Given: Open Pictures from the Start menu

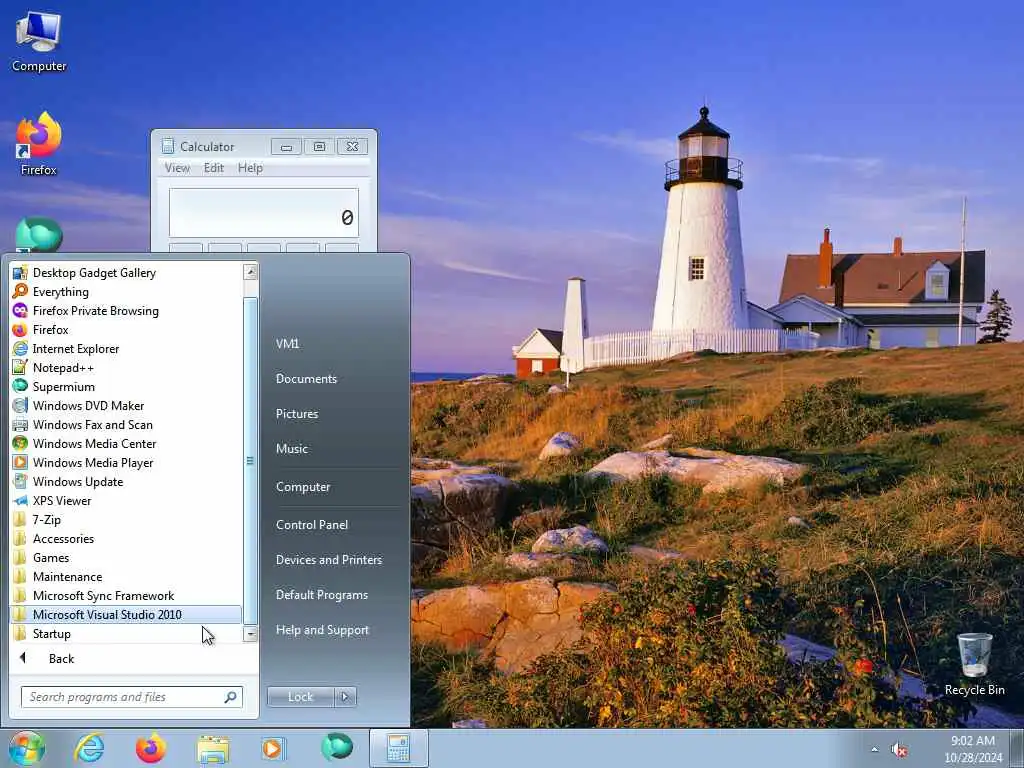Looking at the screenshot, I should click(297, 414).
